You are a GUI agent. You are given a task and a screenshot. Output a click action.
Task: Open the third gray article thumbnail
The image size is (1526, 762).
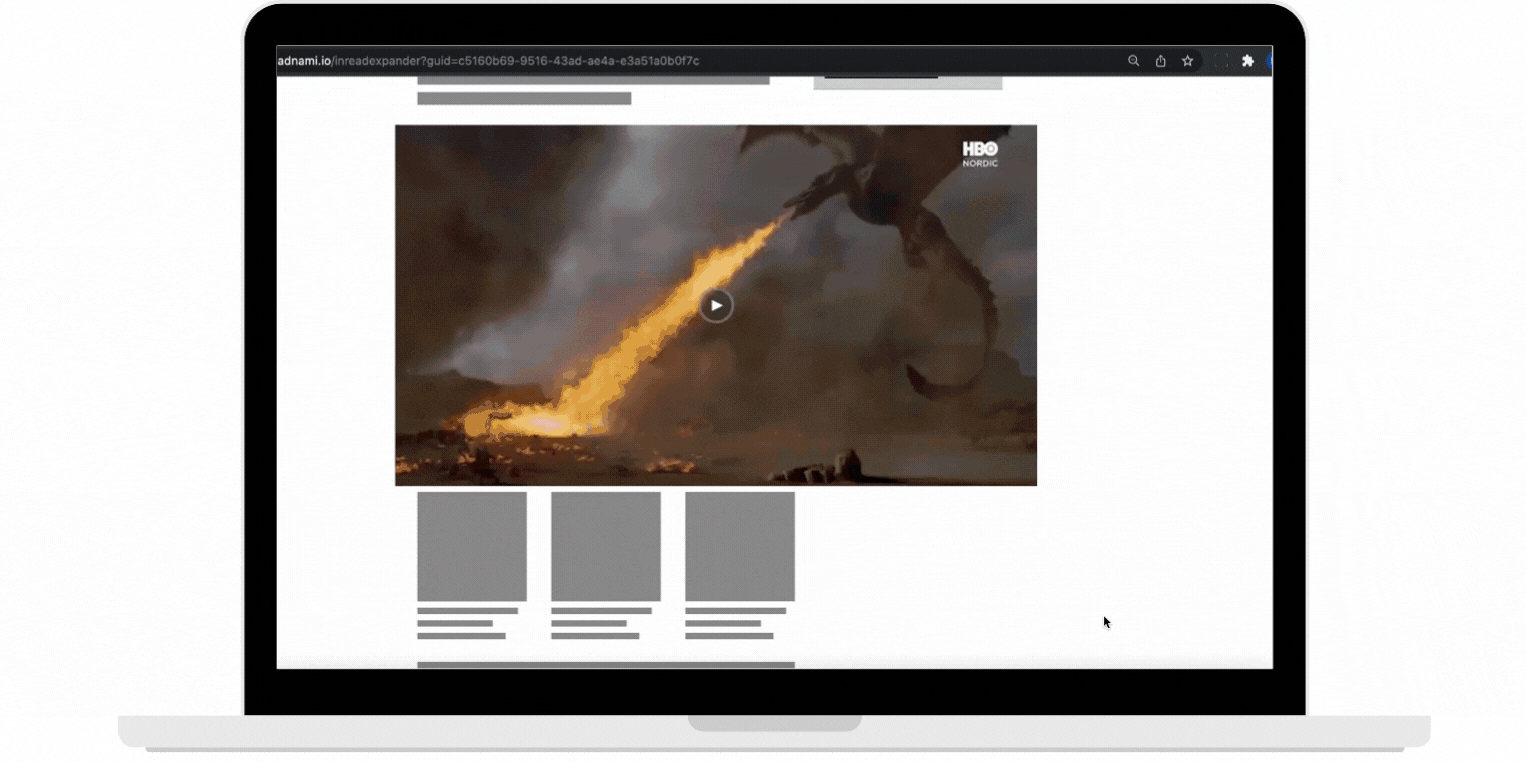740,546
